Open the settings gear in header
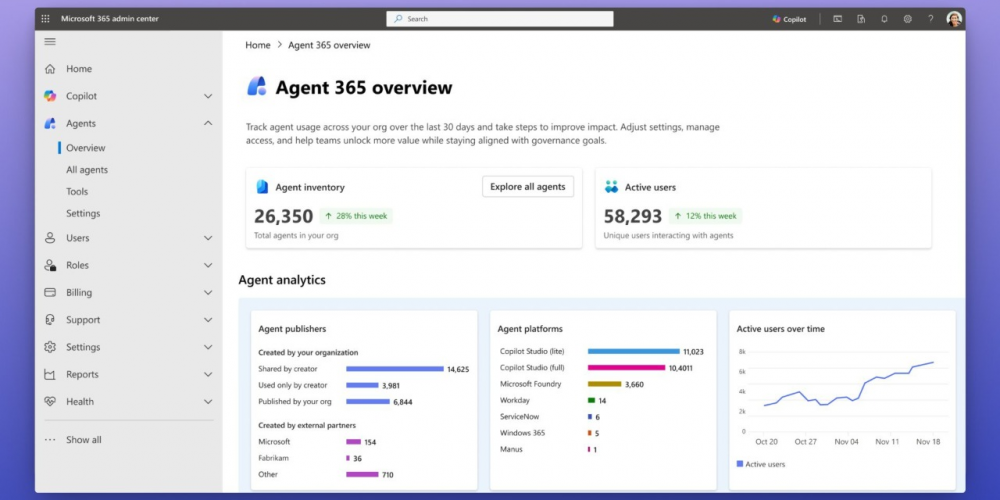The image size is (1000, 500). pos(907,19)
